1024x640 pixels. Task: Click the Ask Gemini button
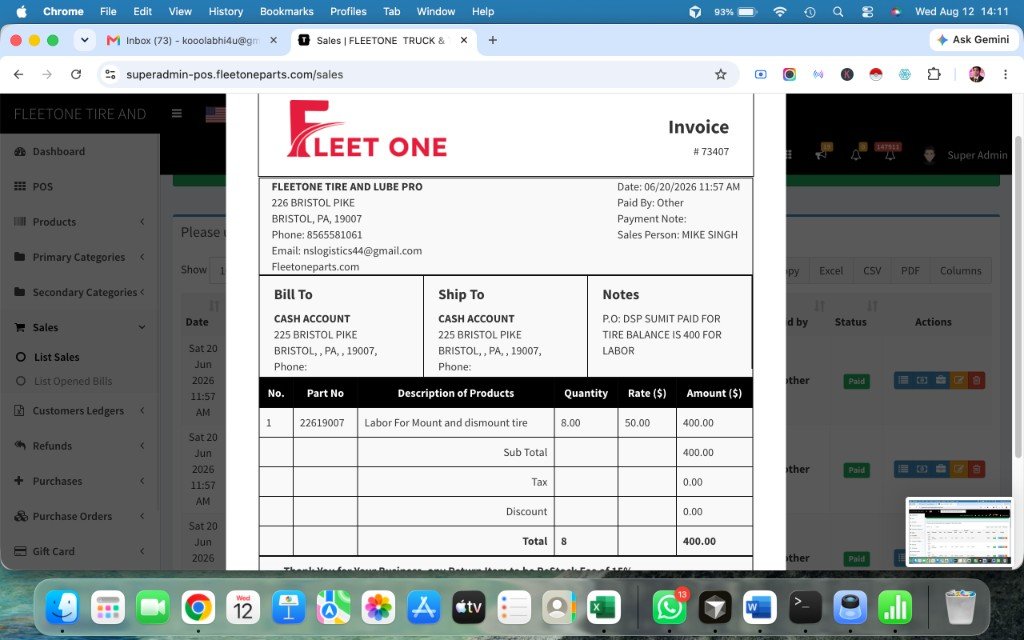coord(972,40)
